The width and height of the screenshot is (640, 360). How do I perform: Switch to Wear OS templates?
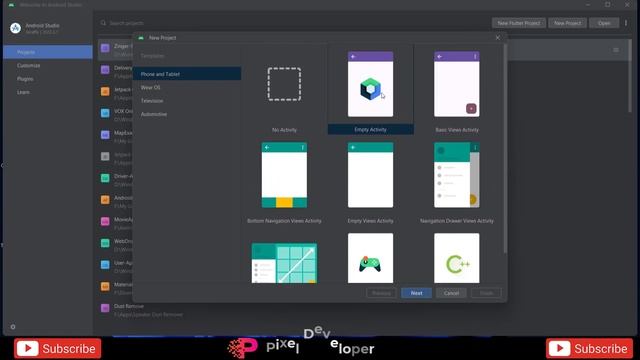[187, 87]
